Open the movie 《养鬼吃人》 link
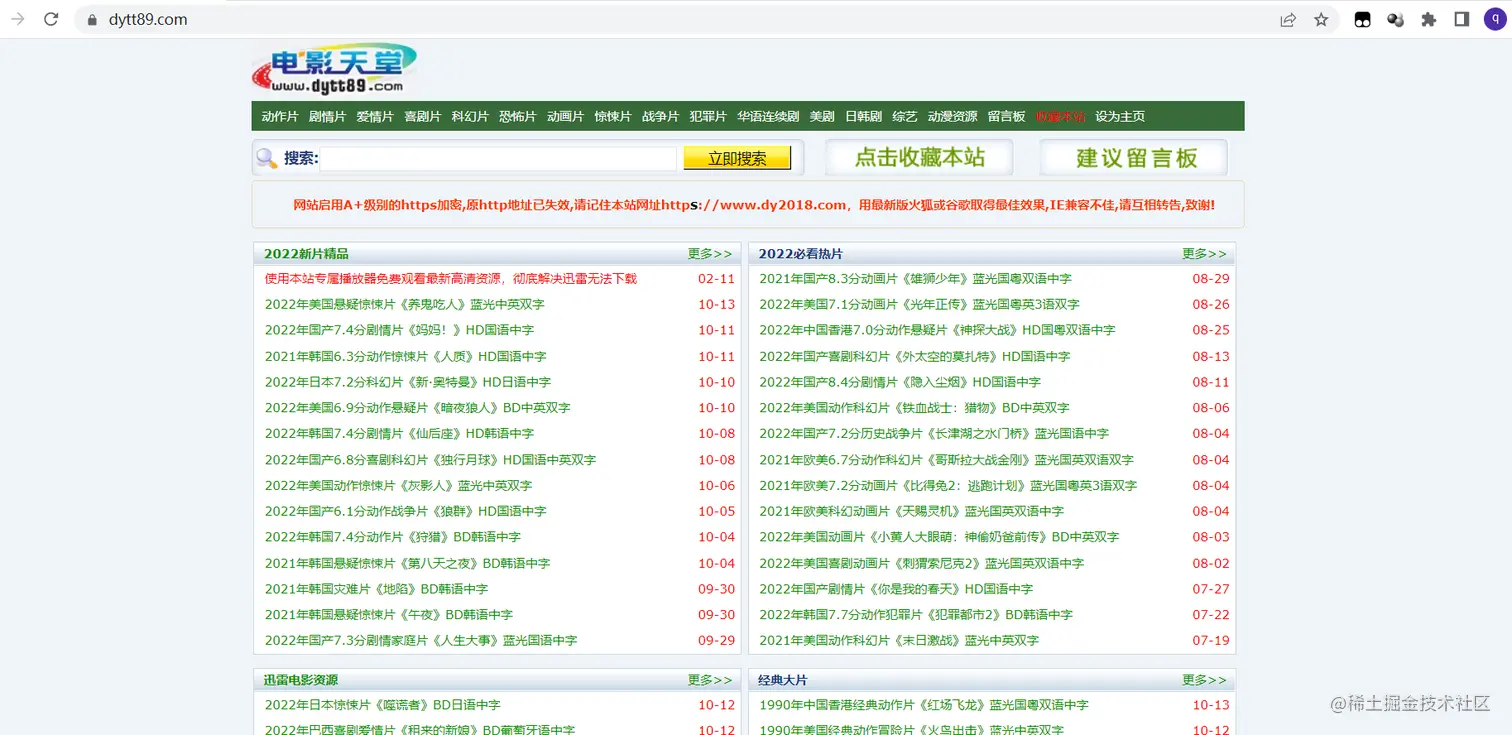This screenshot has width=1512, height=735. point(405,304)
